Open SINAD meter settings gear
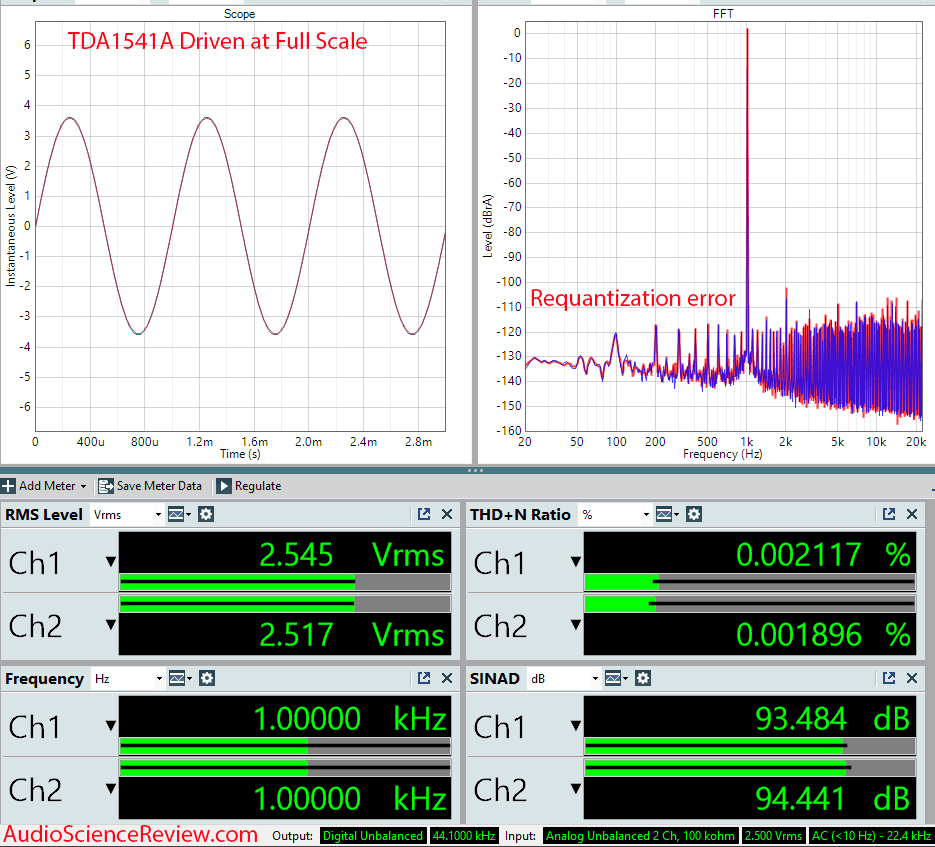 click(x=643, y=678)
